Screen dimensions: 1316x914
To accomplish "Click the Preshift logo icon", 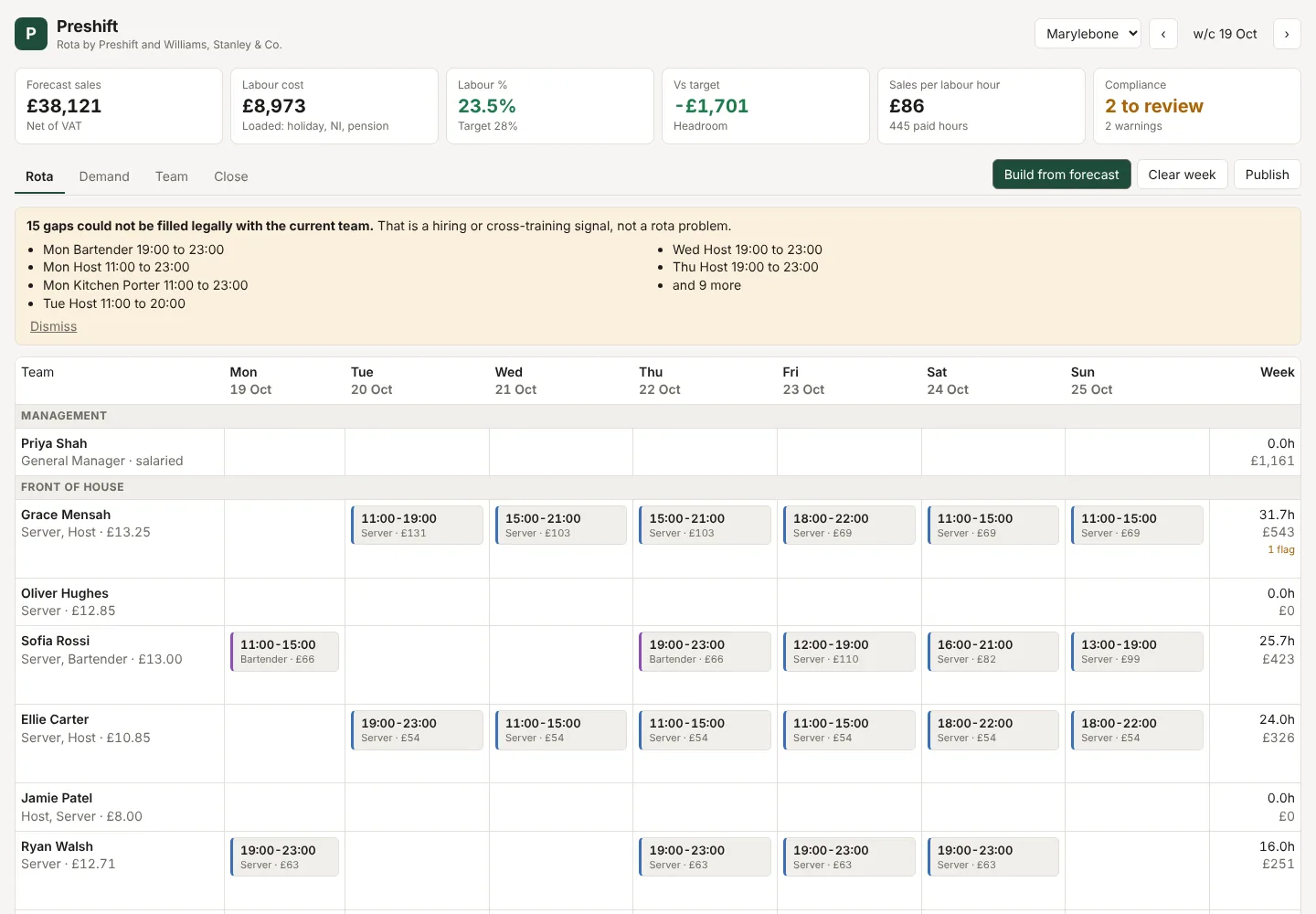I will [31, 34].
